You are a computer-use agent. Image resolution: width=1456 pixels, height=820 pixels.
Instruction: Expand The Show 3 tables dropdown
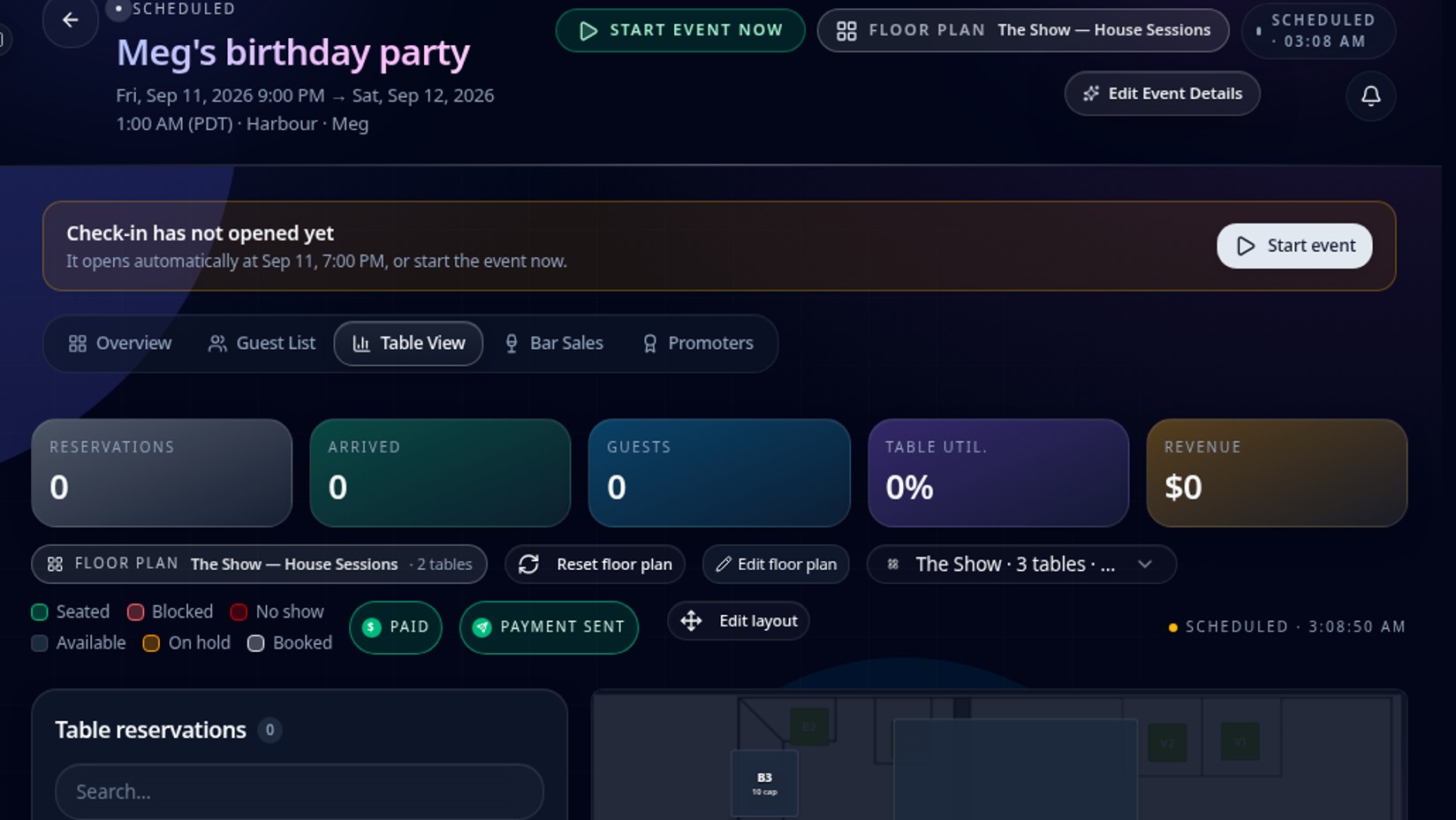tap(1021, 565)
